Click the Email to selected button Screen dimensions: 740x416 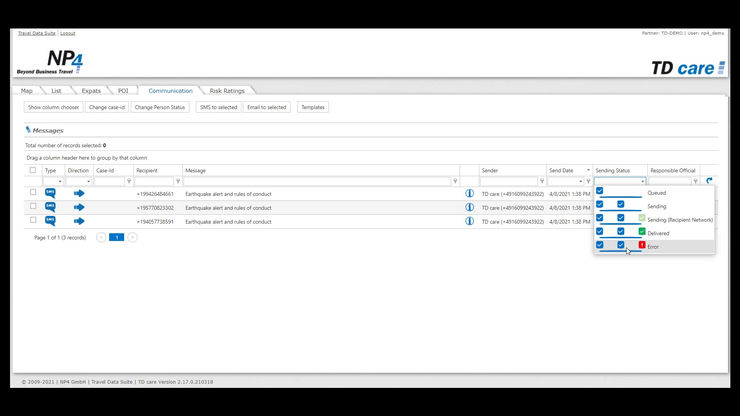267,107
